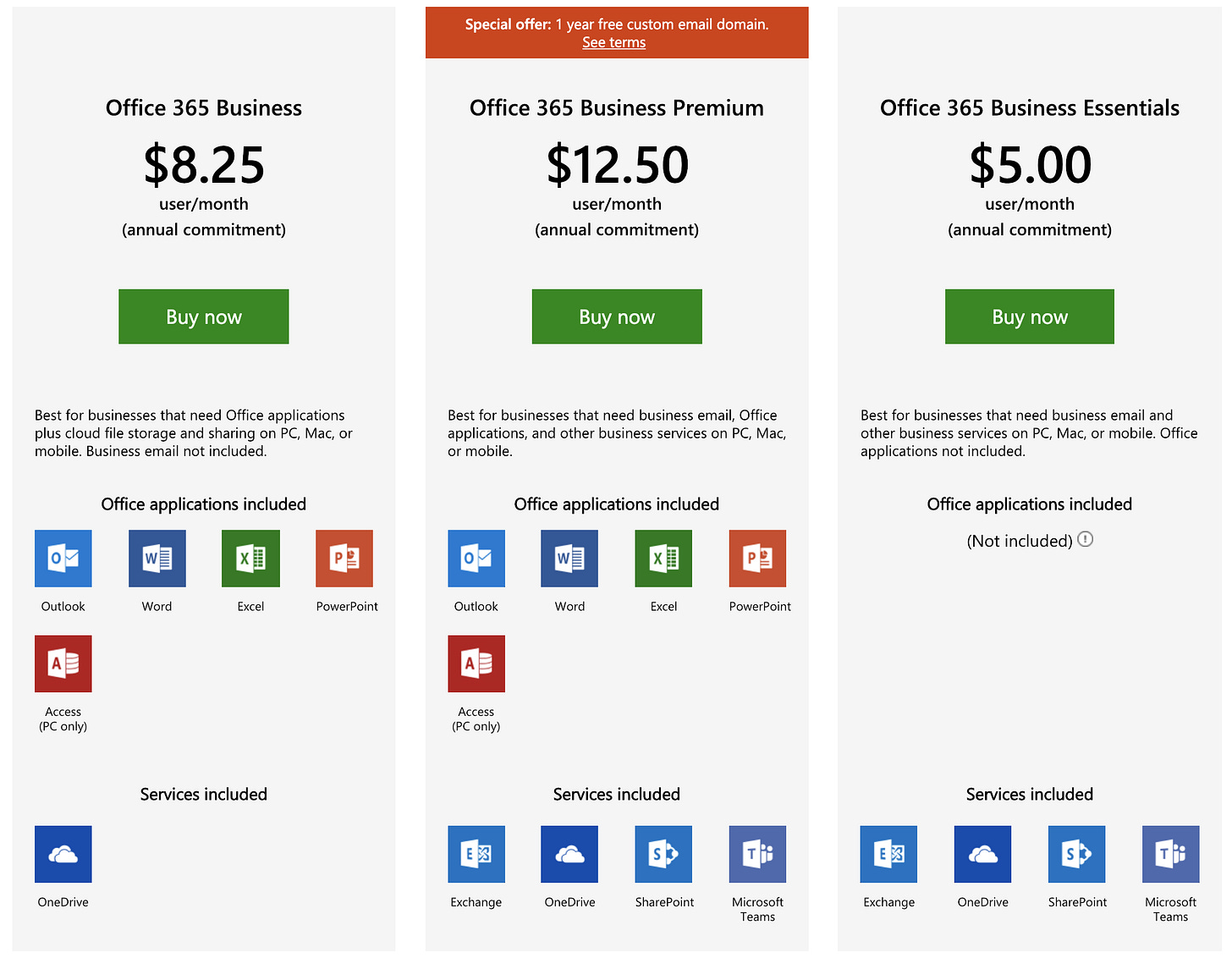Click Excel icon in Office 365 Business plan
1232x958 pixels.
click(x=250, y=559)
